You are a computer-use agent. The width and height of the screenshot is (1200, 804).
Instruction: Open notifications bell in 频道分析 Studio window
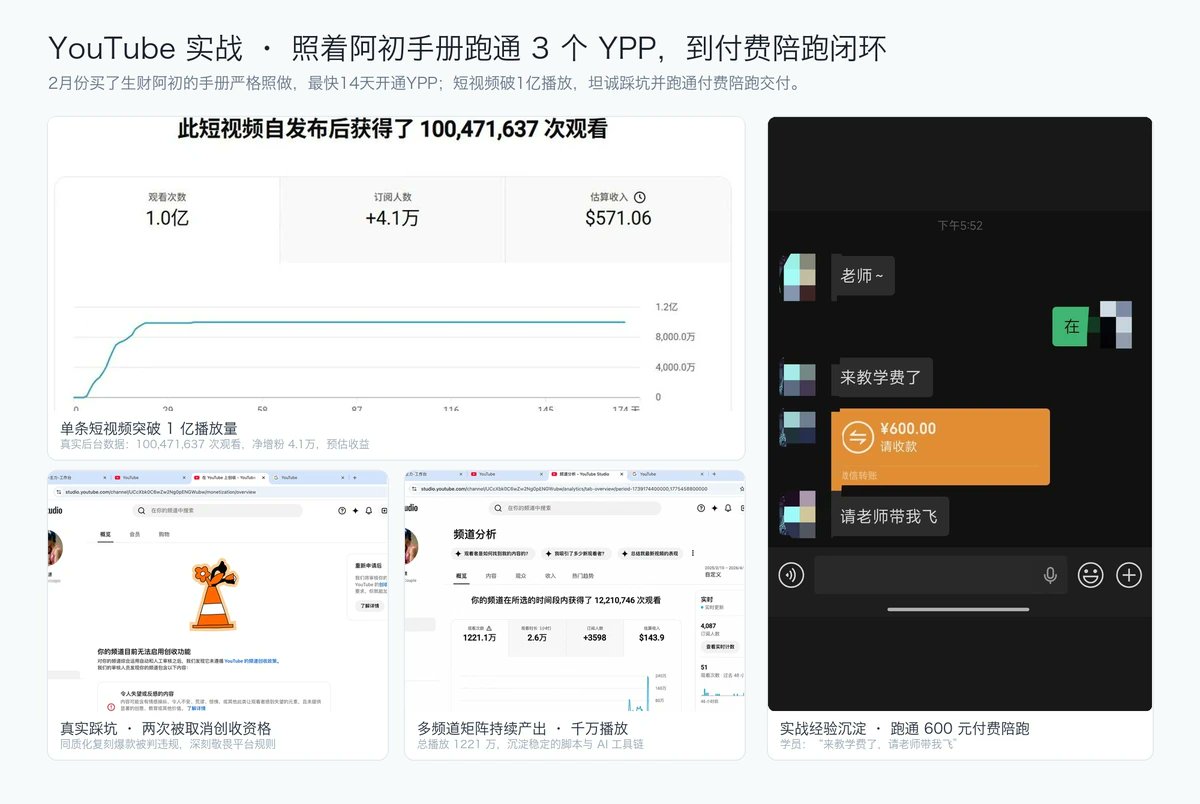[728, 508]
